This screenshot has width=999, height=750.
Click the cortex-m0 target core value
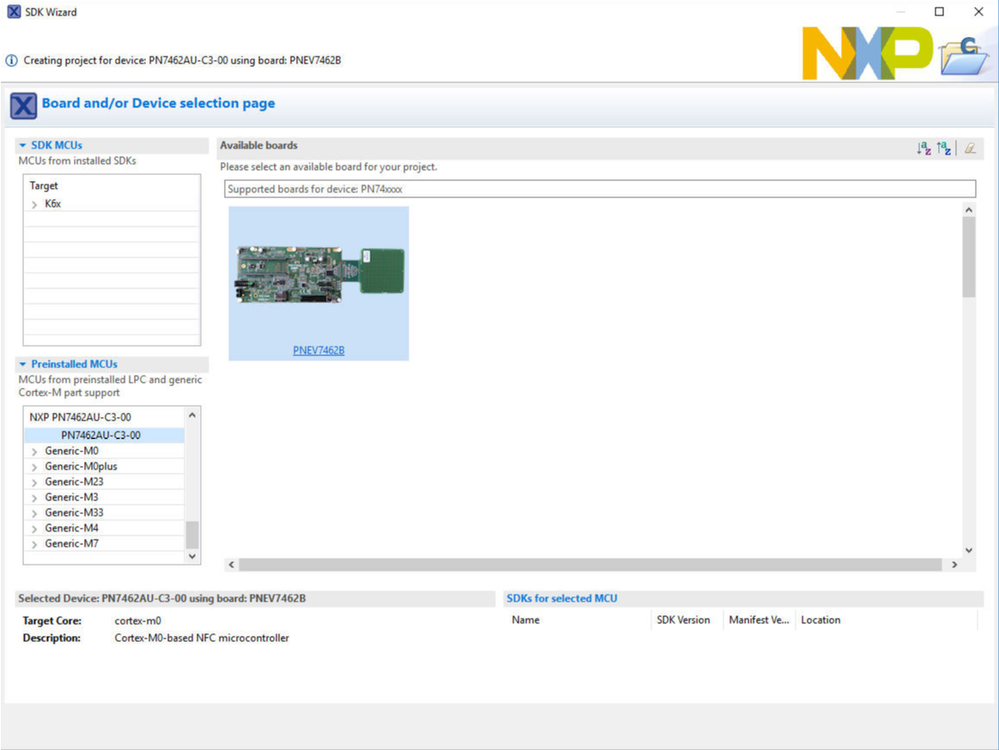point(138,621)
